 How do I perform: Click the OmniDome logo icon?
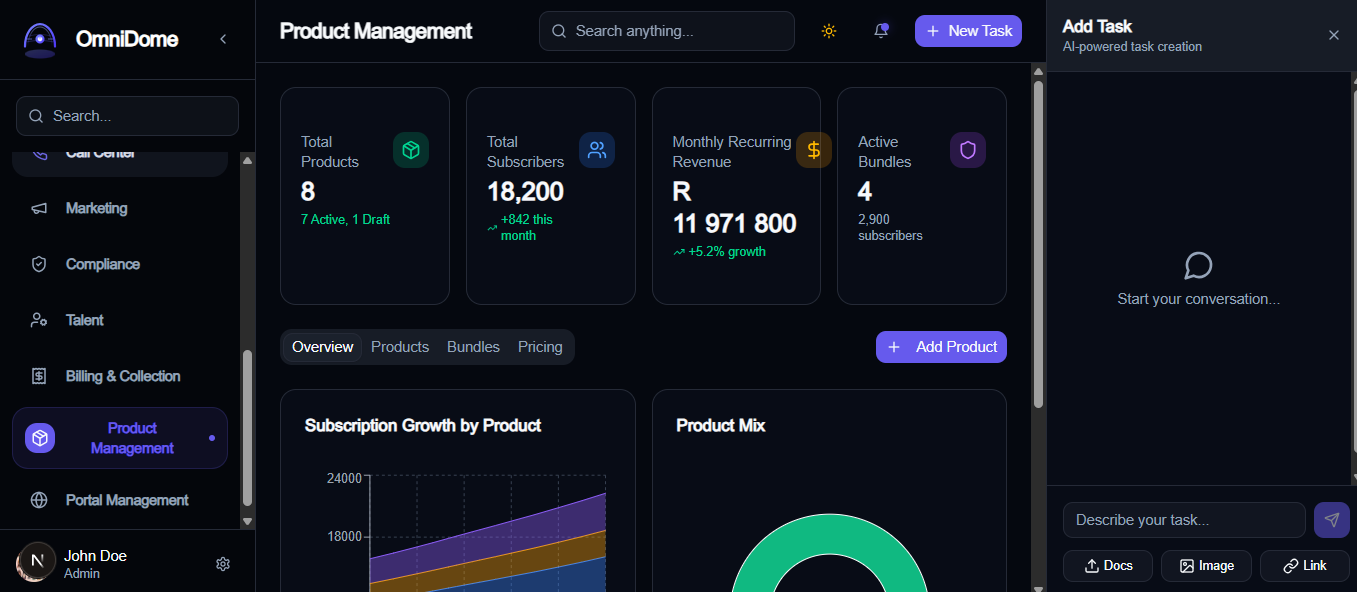coord(40,40)
